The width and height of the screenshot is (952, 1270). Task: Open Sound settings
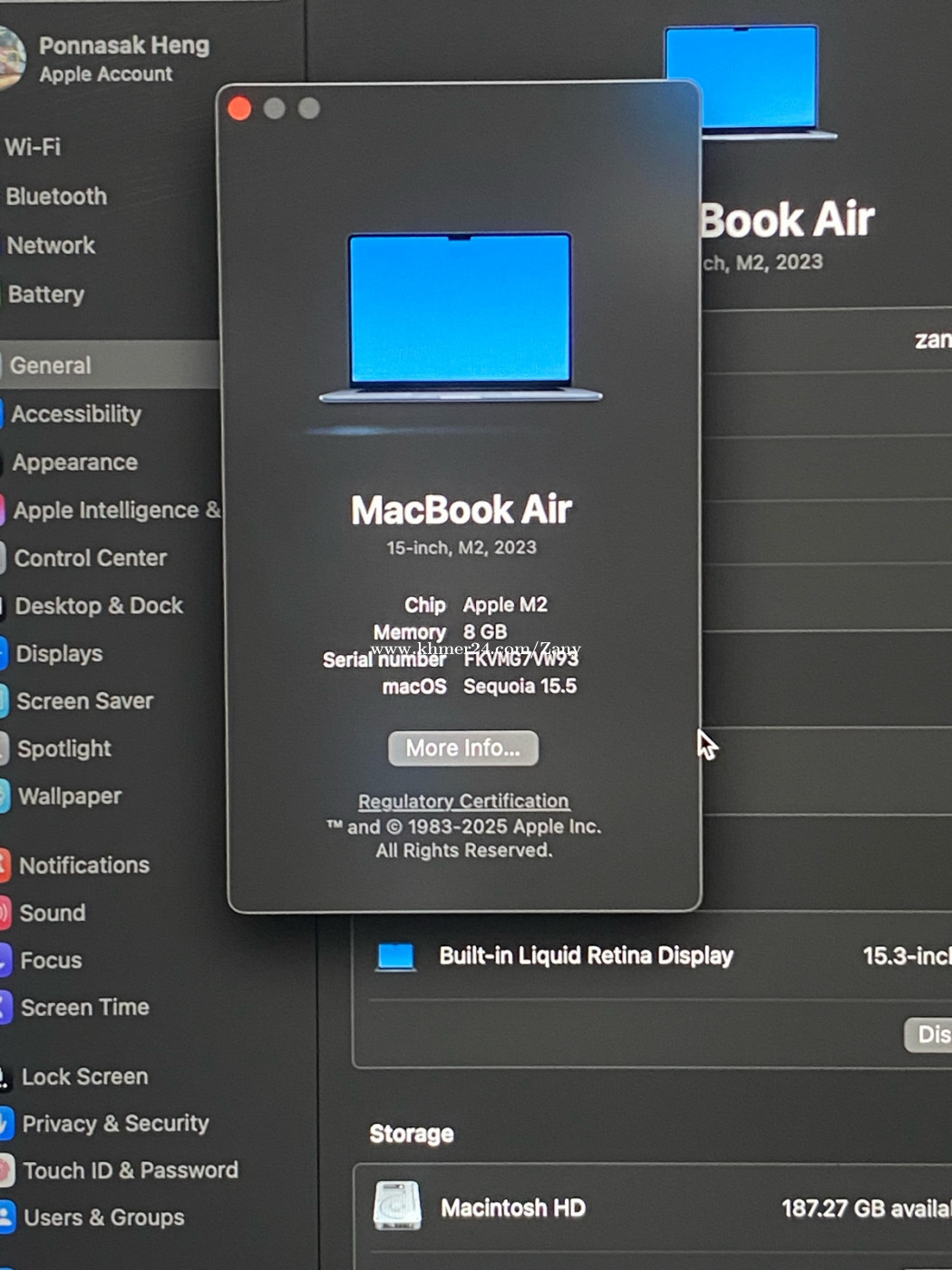[x=53, y=913]
